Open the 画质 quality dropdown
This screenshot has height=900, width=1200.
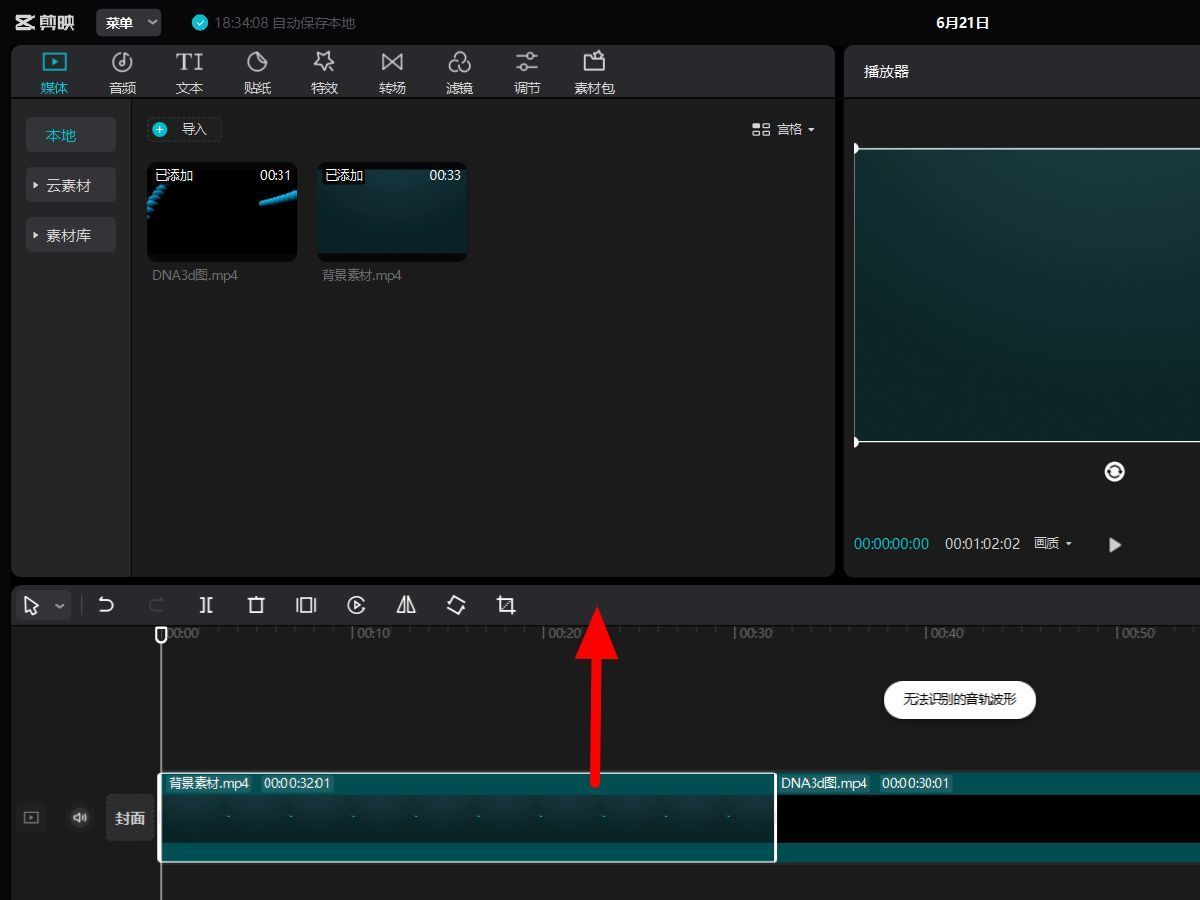tap(1053, 544)
